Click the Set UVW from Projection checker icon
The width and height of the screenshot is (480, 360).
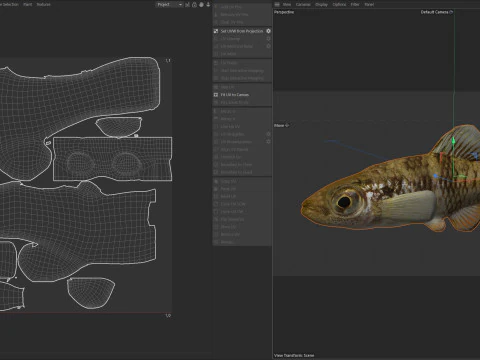point(216,31)
